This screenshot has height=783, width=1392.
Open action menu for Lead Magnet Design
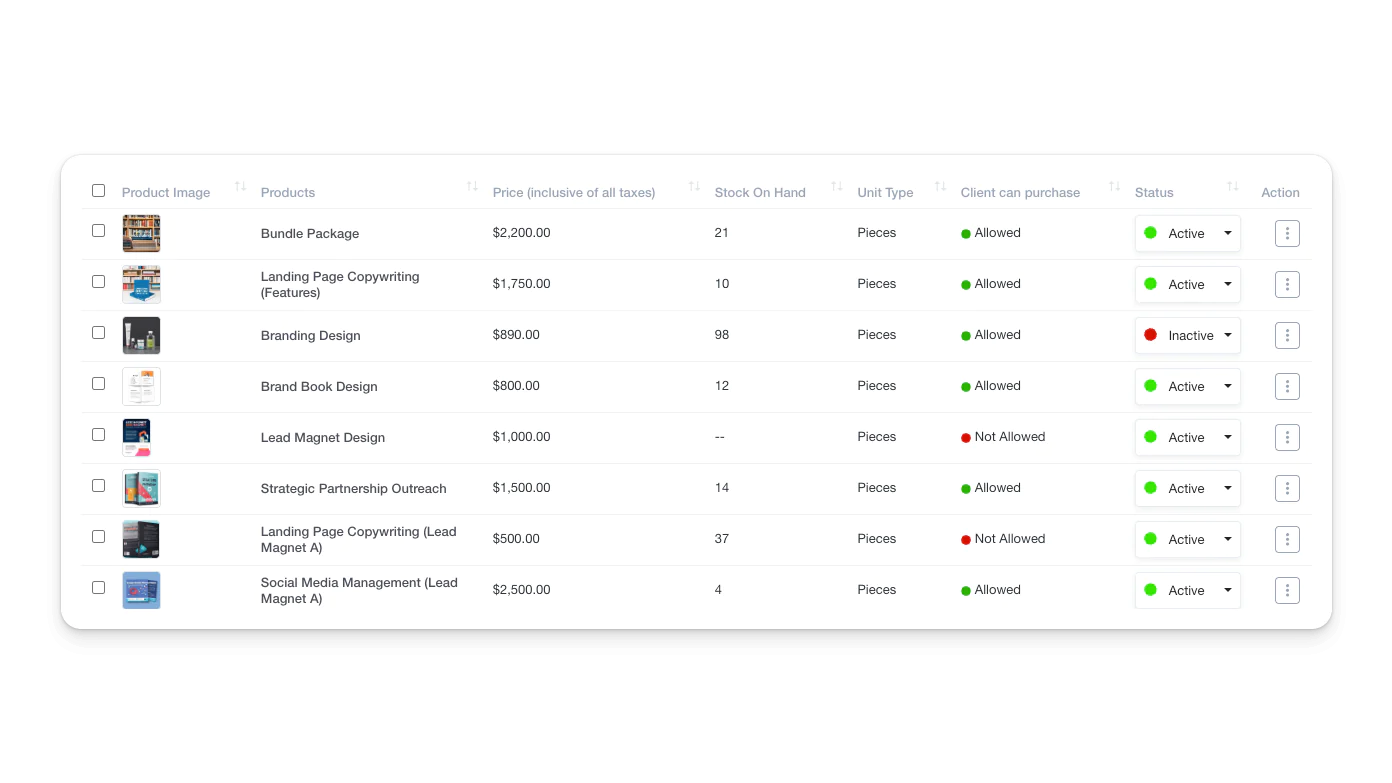[1287, 437]
